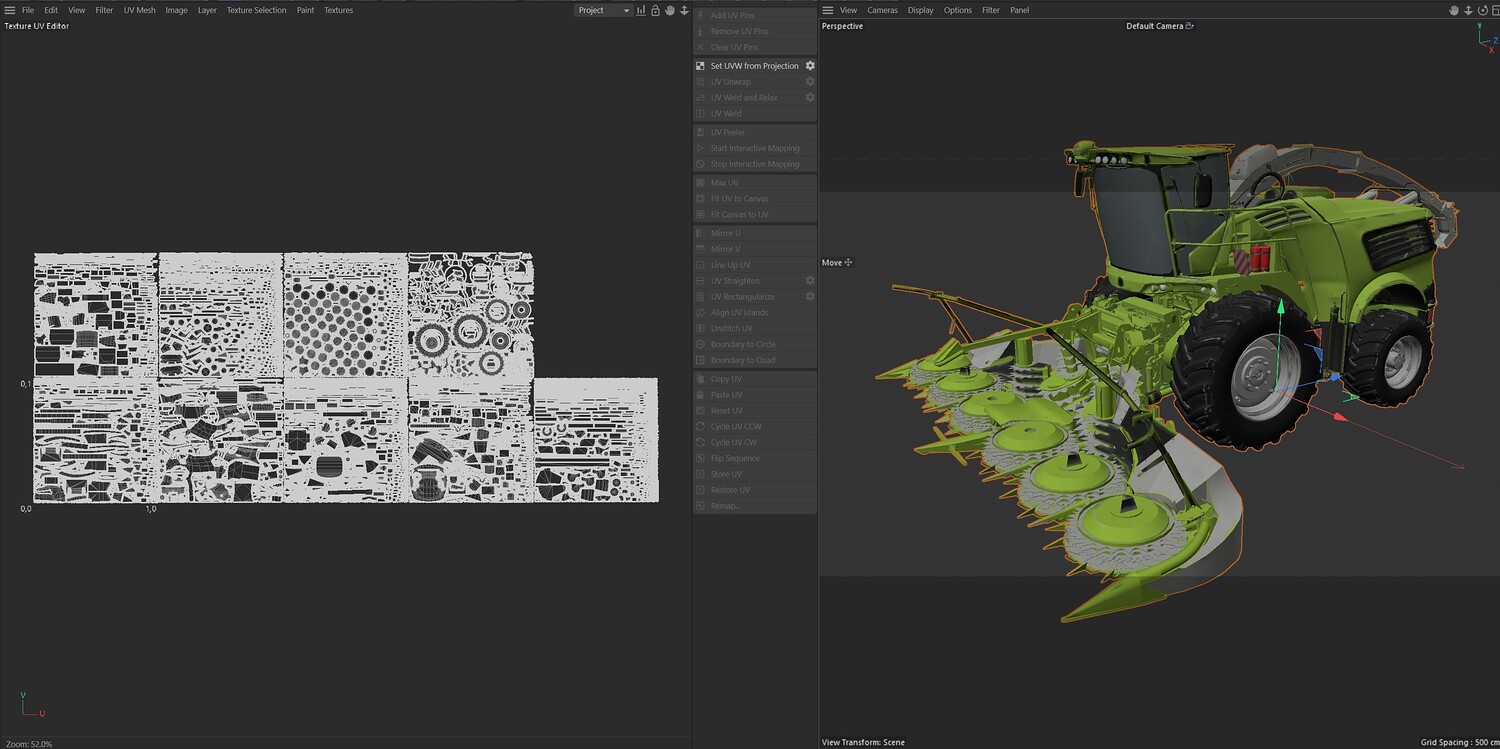Open the Paint menu
The height and width of the screenshot is (749, 1500).
[305, 10]
